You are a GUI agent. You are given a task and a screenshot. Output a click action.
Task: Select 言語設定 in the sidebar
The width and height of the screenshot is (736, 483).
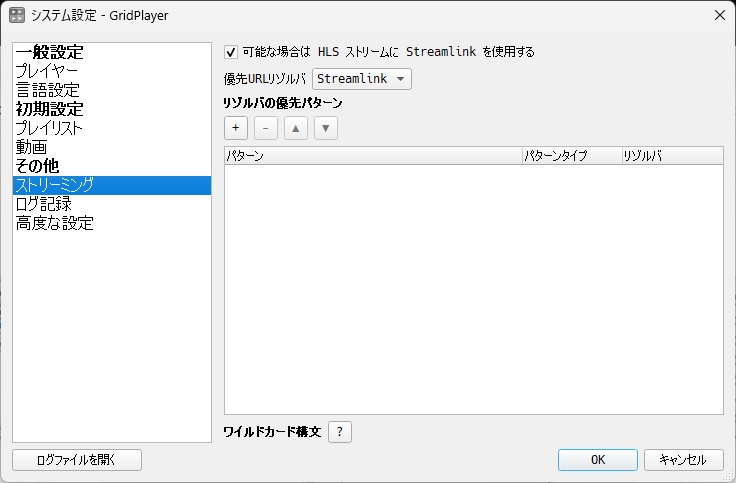pos(46,90)
